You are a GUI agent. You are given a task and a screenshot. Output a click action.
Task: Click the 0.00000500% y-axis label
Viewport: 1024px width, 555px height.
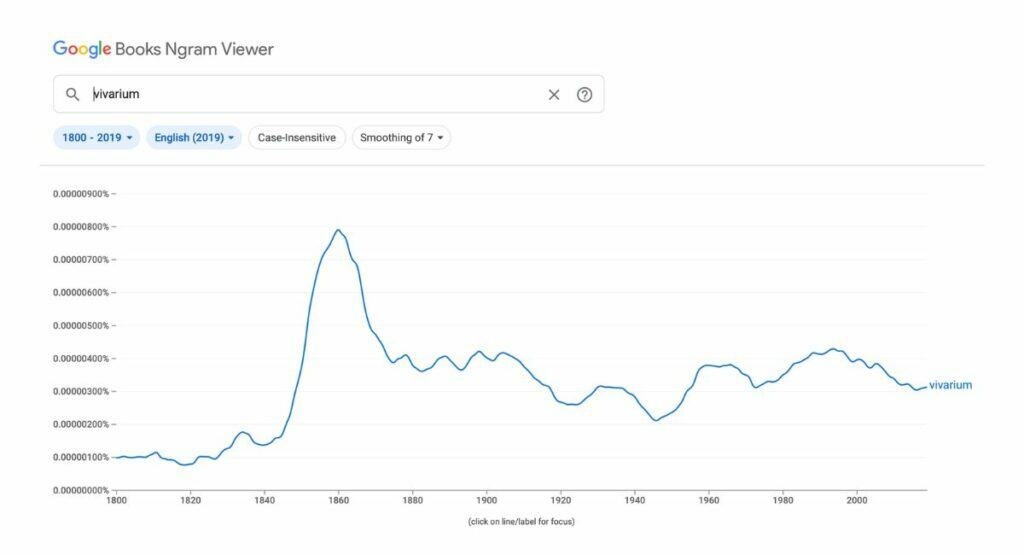pos(83,326)
